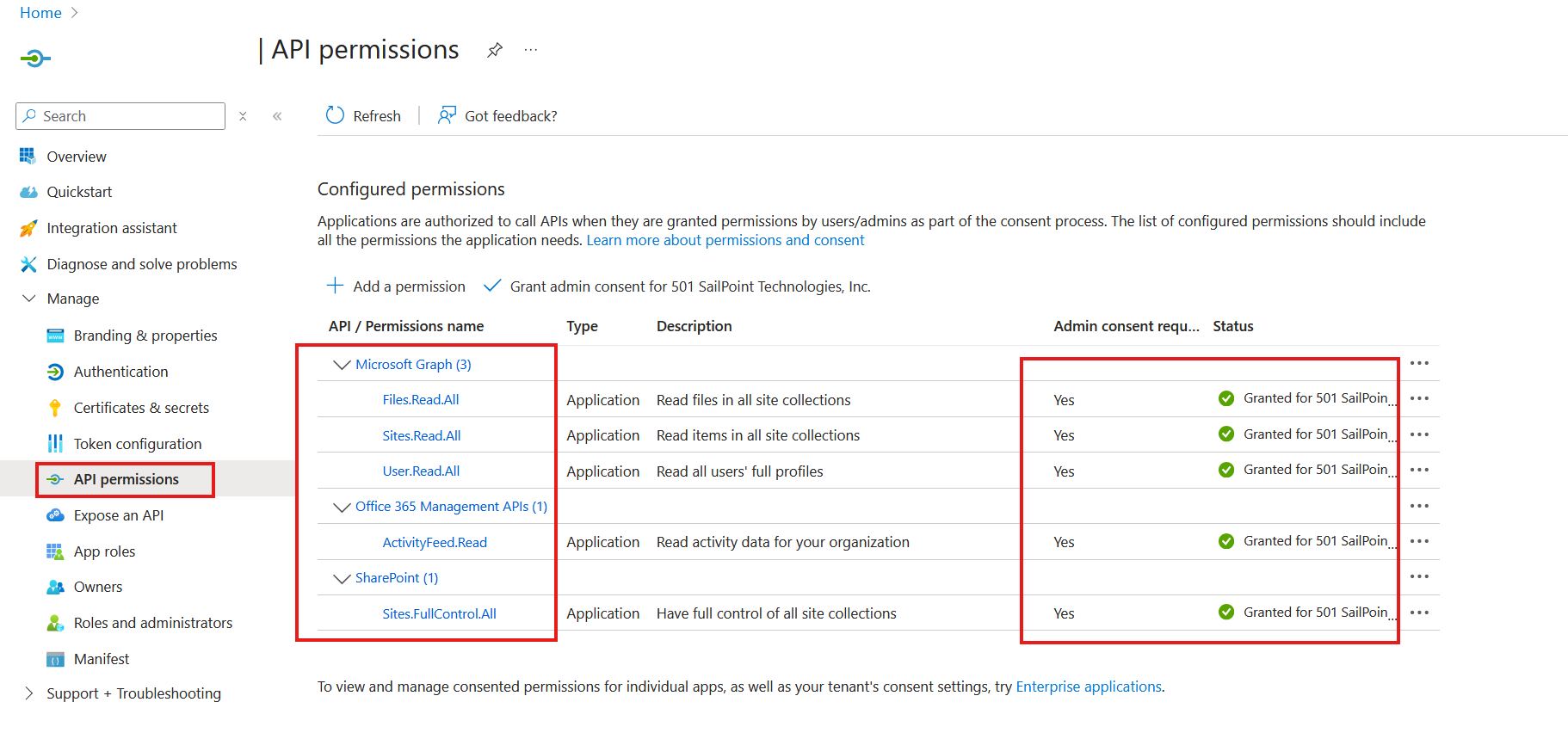The height and width of the screenshot is (739, 1568).
Task: Click the Got feedback person icon
Action: pyautogui.click(x=447, y=115)
